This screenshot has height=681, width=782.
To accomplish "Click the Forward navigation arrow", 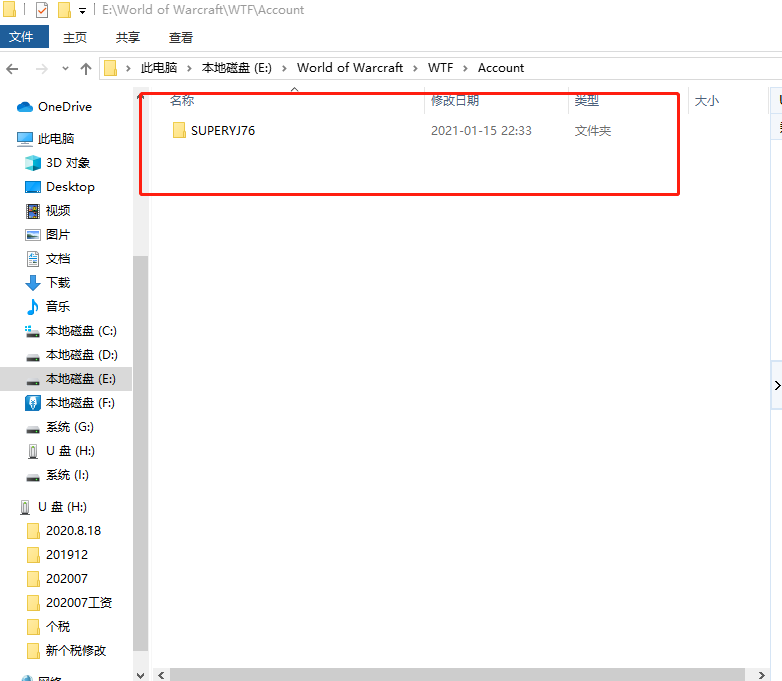I will [42, 69].
